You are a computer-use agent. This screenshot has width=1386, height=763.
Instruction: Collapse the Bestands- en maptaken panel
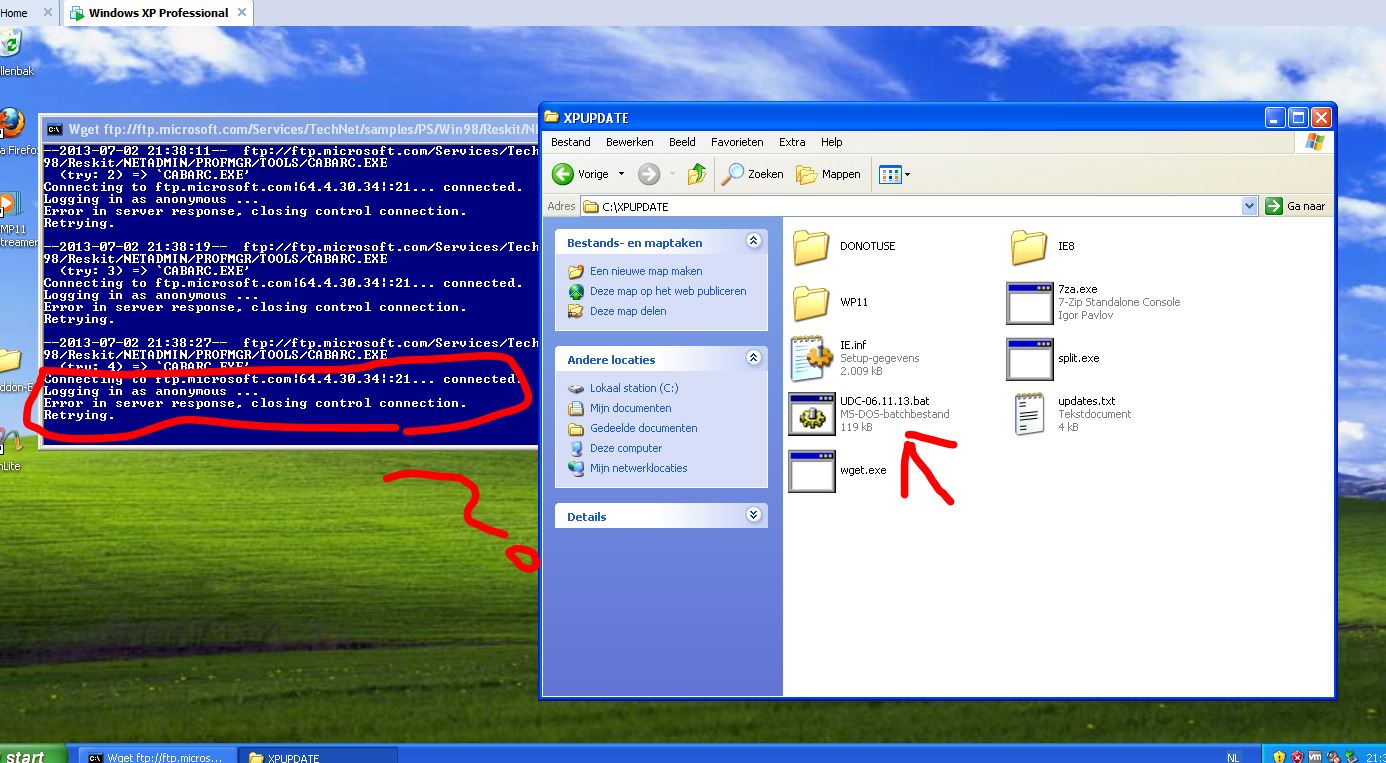pos(753,241)
